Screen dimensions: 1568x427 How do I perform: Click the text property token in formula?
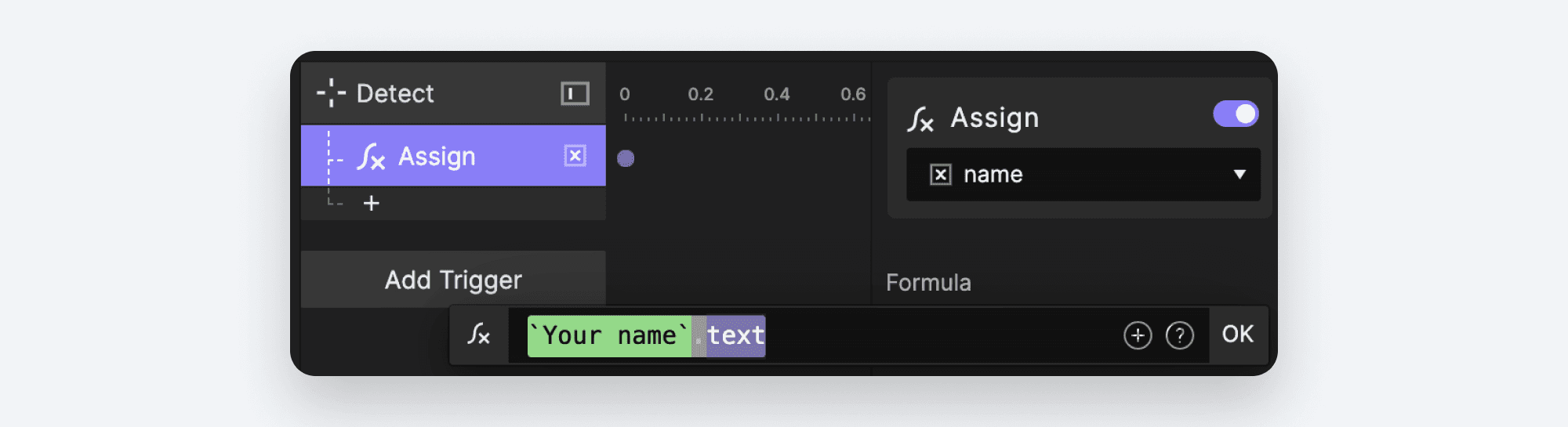[735, 336]
